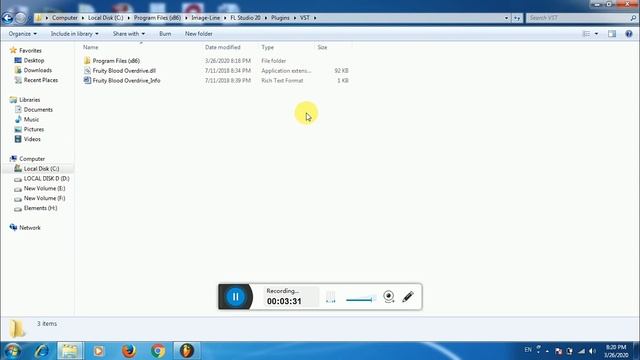640x360 pixels.
Task: Adjust the recorder volume slider
Action: [x=360, y=300]
